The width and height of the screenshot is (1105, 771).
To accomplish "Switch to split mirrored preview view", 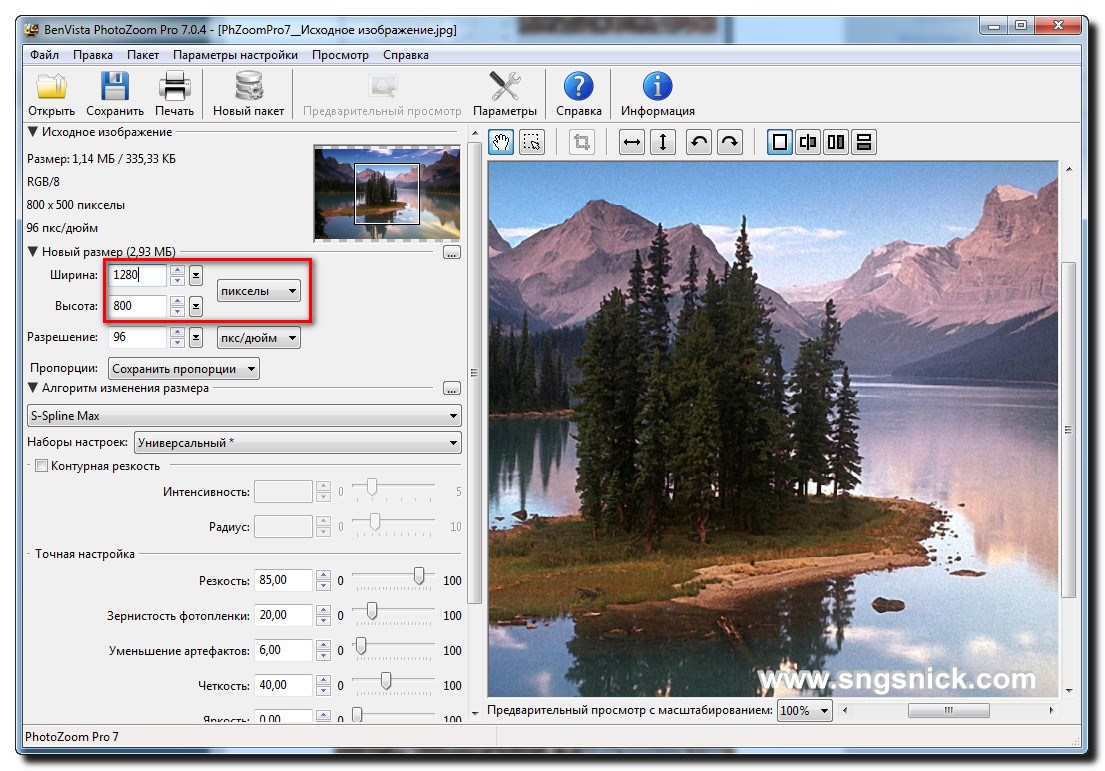I will tap(808, 142).
